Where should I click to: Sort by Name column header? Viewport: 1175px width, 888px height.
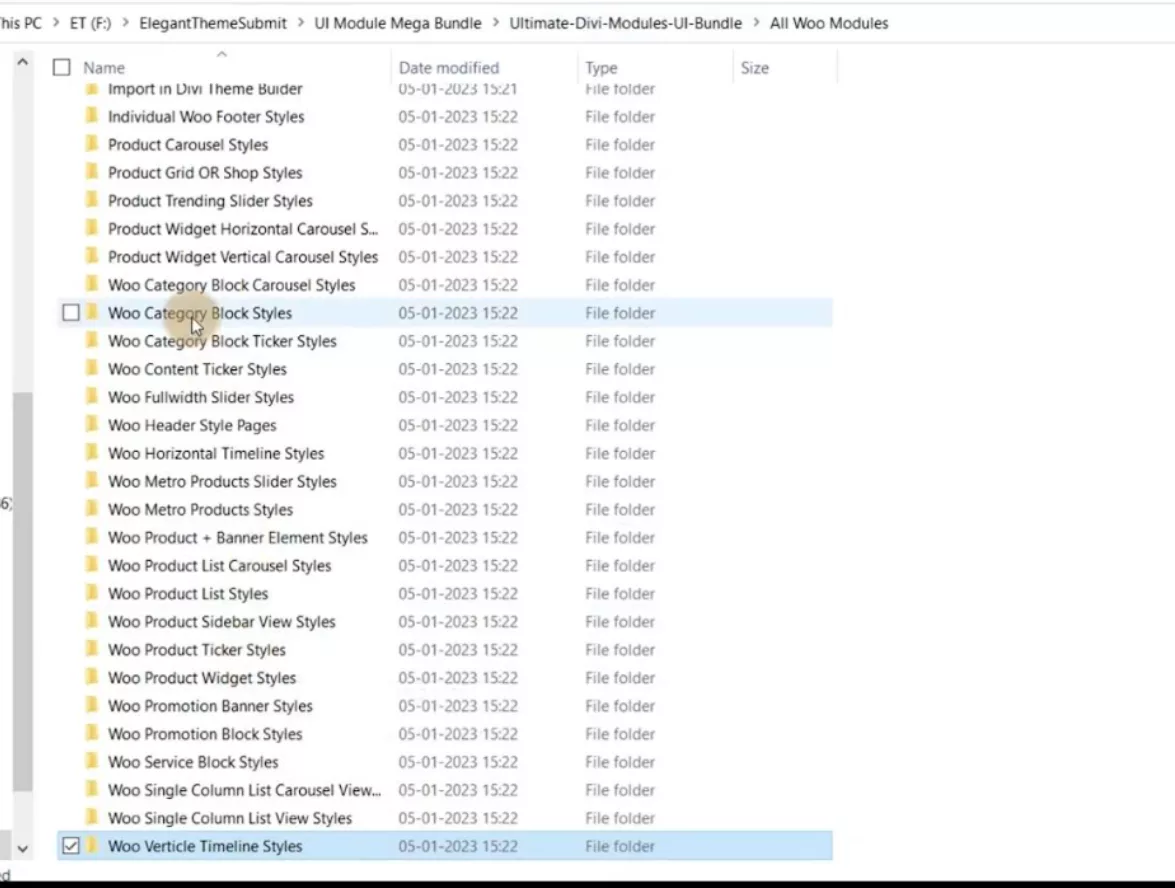click(104, 67)
